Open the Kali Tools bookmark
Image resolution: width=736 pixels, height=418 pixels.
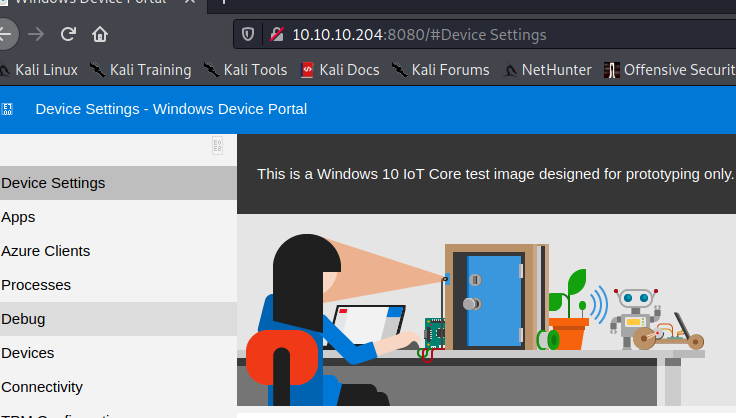pos(245,70)
